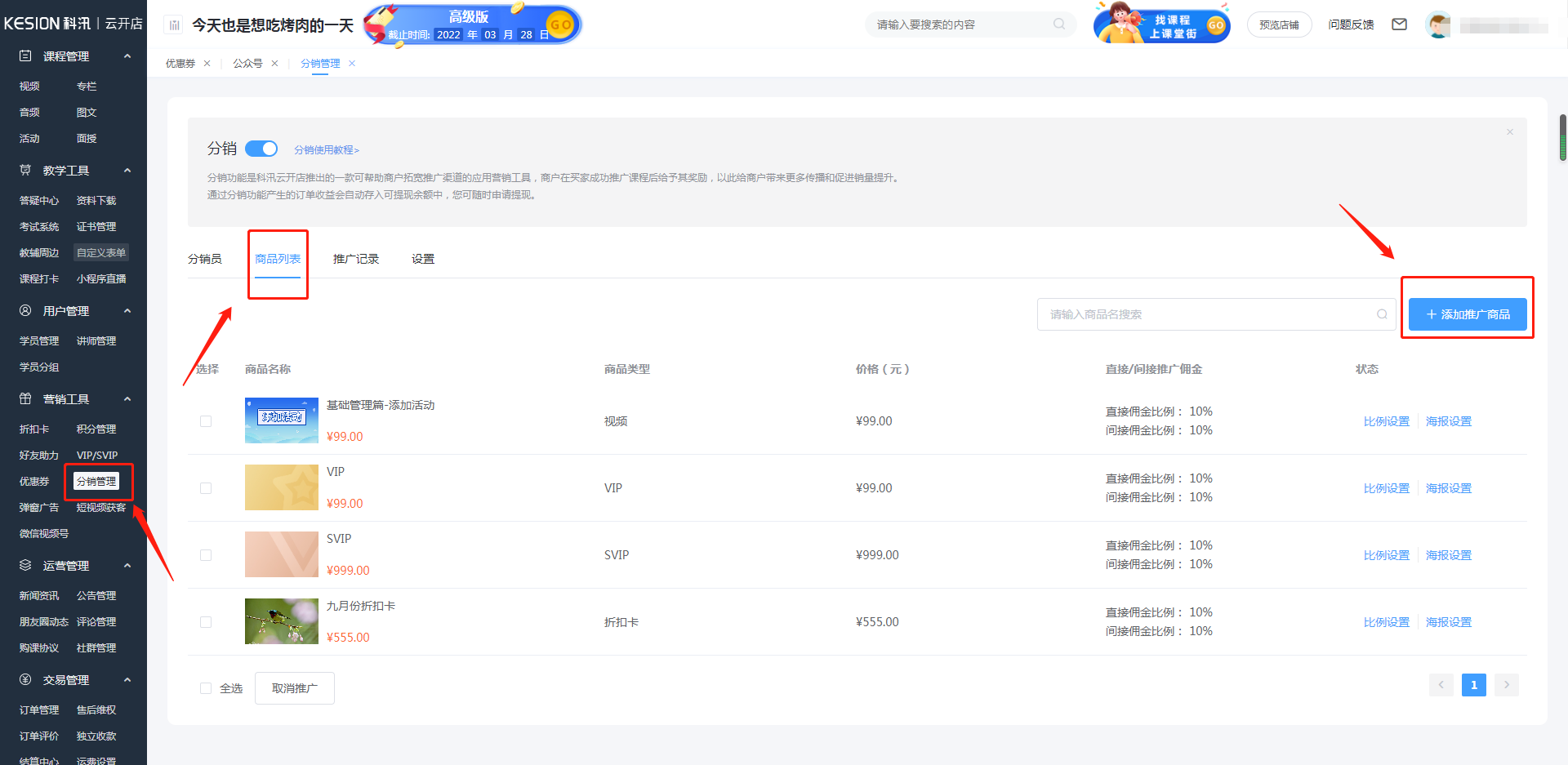The height and width of the screenshot is (765, 1568).
Task: Toggle the 分销 switch off
Action: 261,149
